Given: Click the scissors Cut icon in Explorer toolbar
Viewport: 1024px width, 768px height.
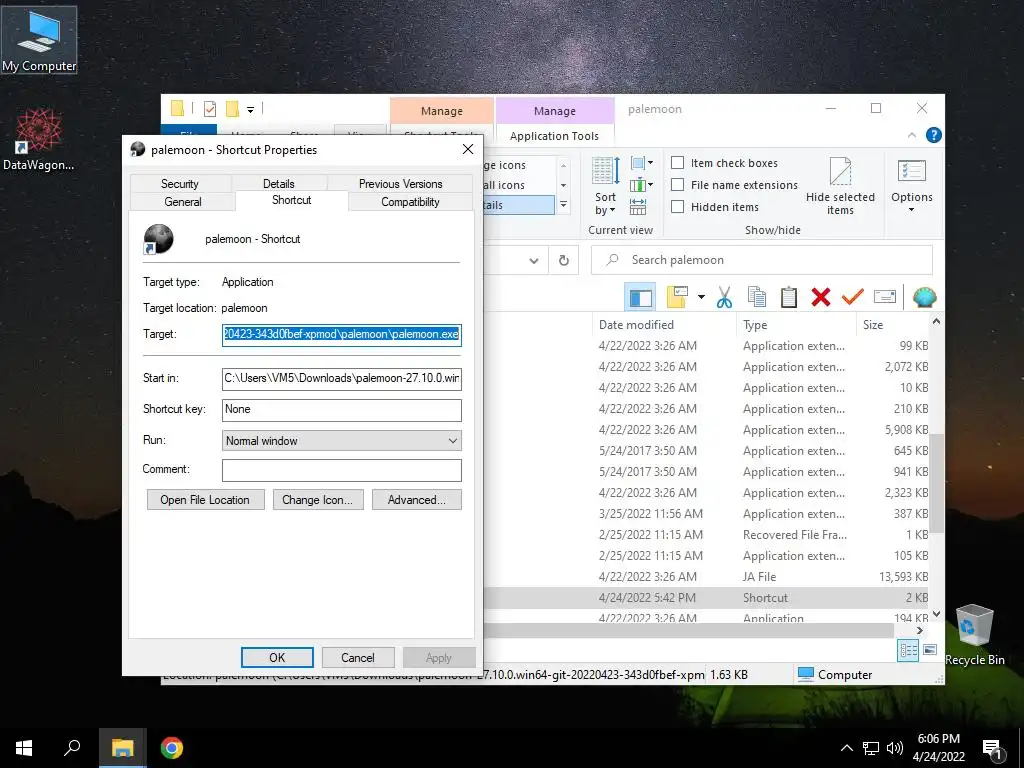Looking at the screenshot, I should [724, 297].
